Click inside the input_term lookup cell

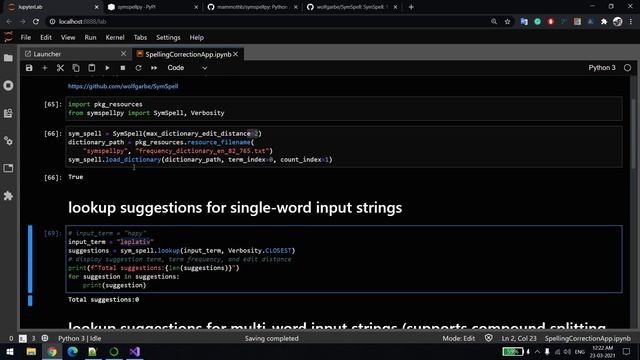[344, 259]
